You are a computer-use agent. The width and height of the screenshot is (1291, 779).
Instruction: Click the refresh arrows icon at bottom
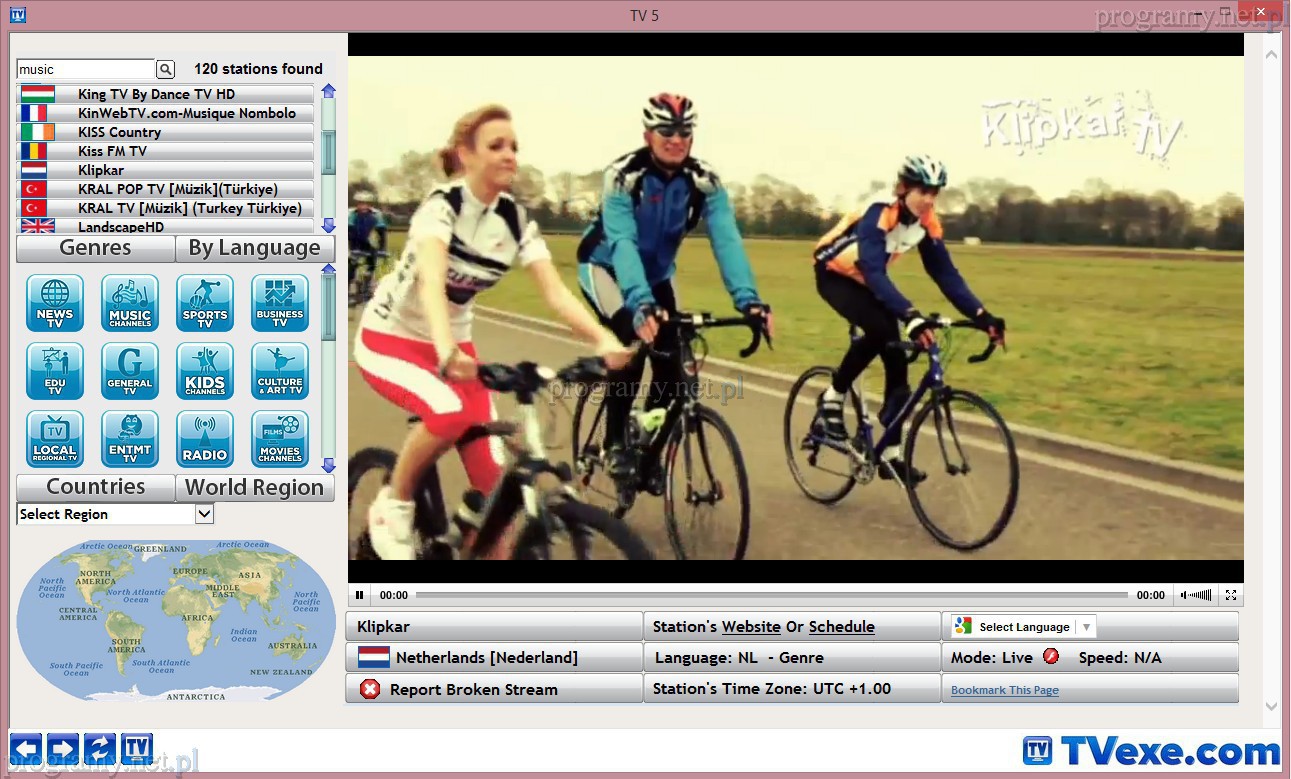[100, 748]
